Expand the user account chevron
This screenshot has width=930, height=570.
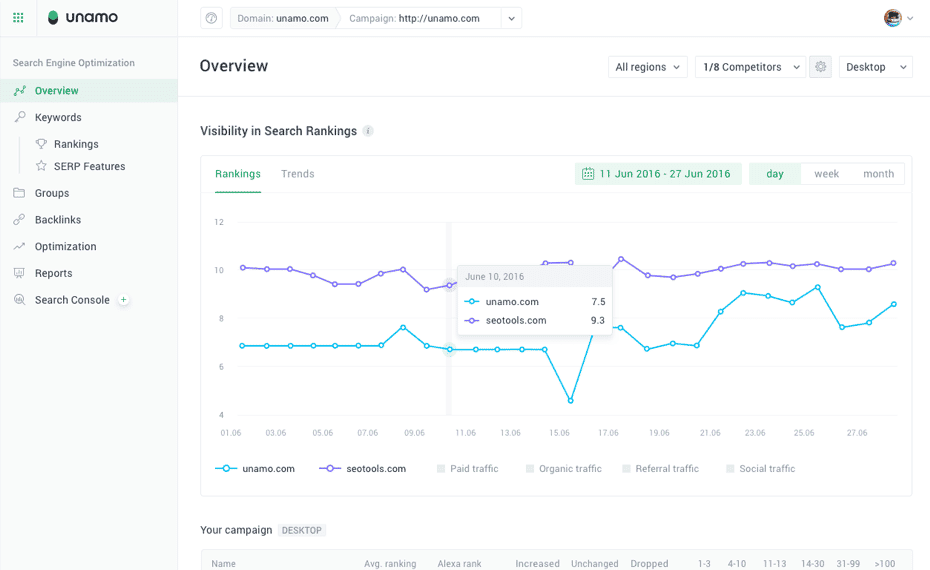910,18
